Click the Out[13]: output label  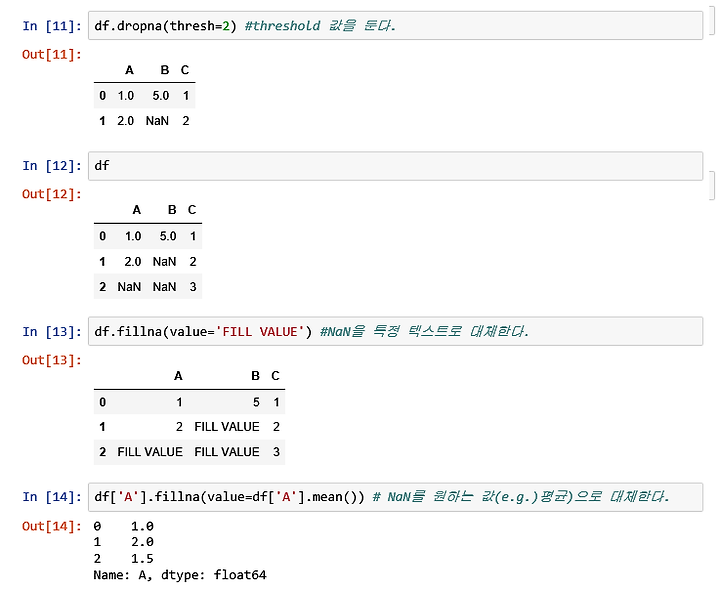[52, 360]
